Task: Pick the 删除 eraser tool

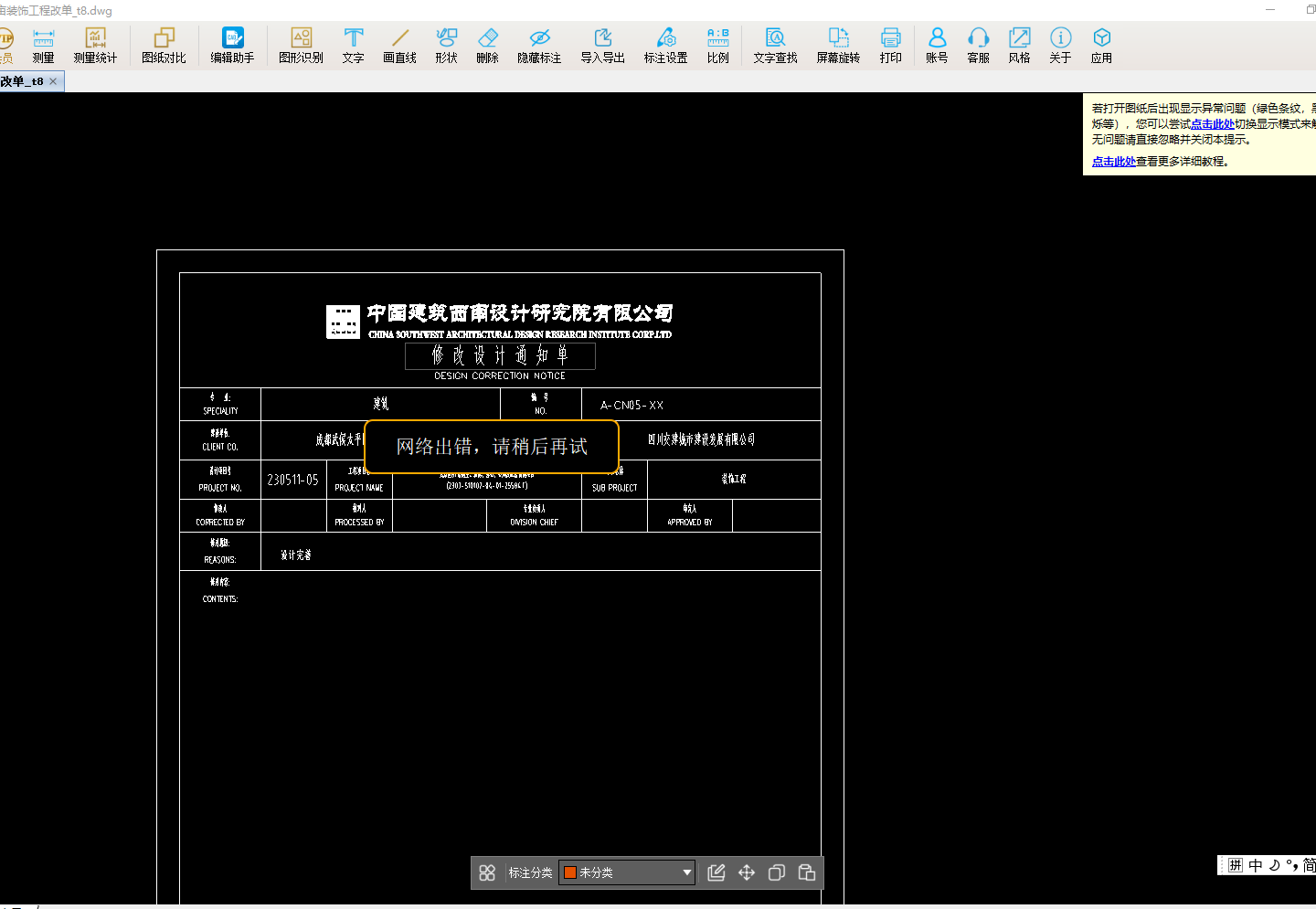Action: pyautogui.click(x=487, y=45)
